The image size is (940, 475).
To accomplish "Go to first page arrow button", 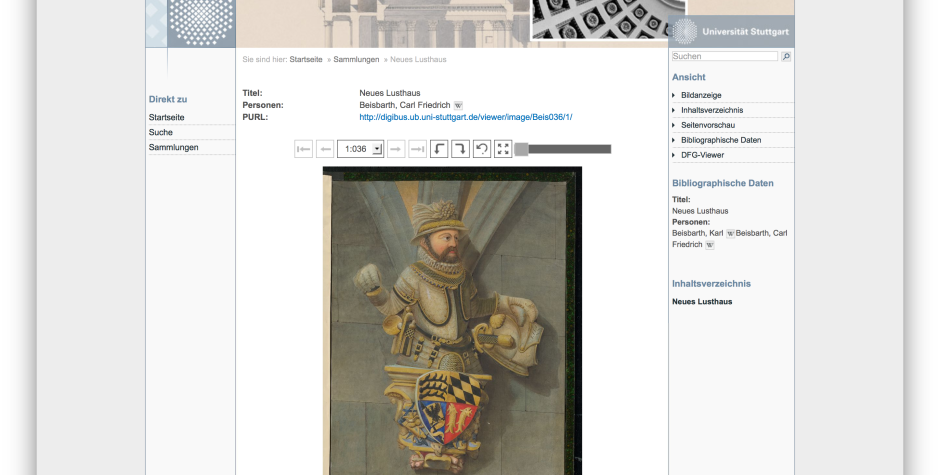I will 303,149.
